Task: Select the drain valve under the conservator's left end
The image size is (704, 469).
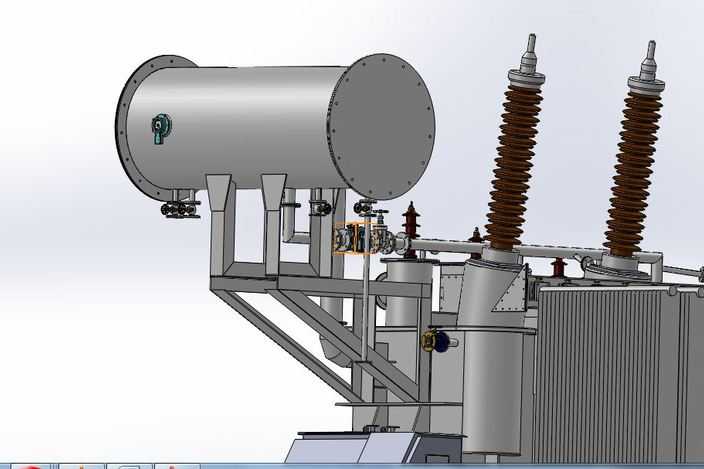Action: (x=180, y=209)
